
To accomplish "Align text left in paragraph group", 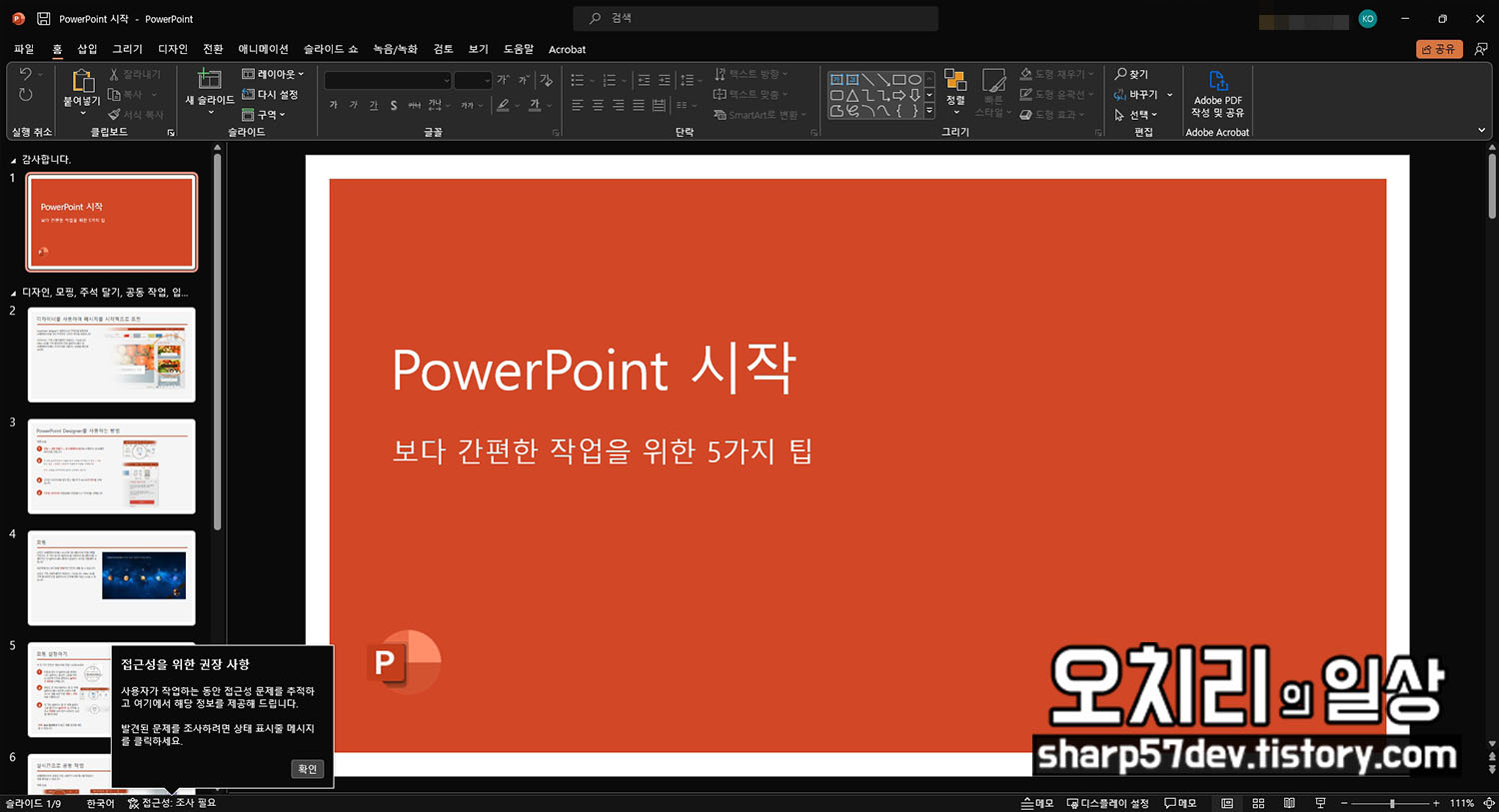I will click(578, 105).
